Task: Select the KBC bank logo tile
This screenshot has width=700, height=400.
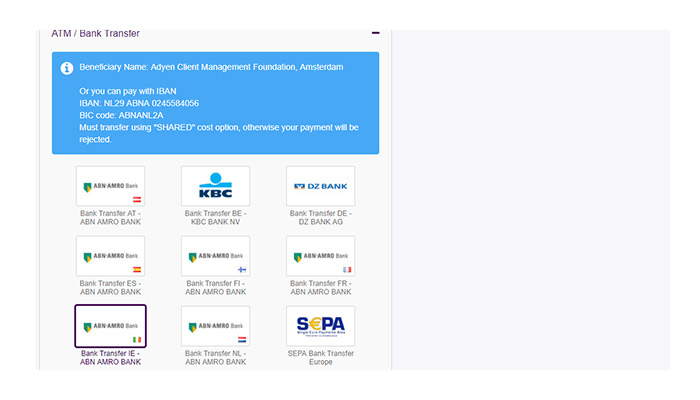Action: (x=215, y=186)
